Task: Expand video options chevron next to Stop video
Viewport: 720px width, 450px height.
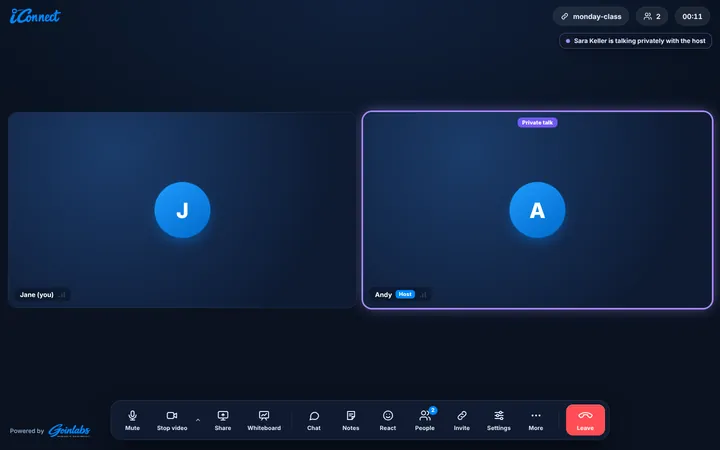Action: coord(198,420)
